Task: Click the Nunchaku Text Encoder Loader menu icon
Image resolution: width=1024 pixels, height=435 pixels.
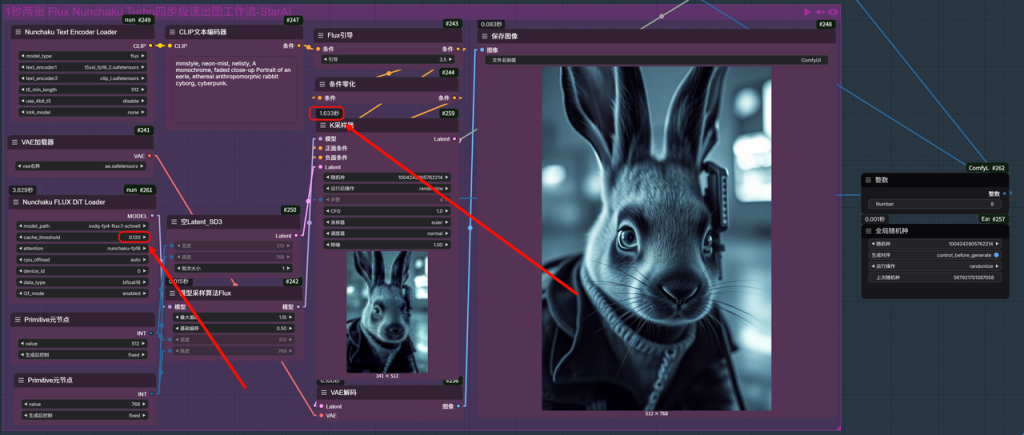Action: point(18,32)
